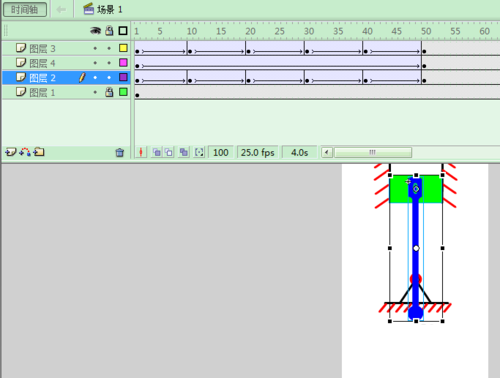This screenshot has width=500, height=378.
Task: Click the timeline scrollbar left arrow
Action: 327,153
